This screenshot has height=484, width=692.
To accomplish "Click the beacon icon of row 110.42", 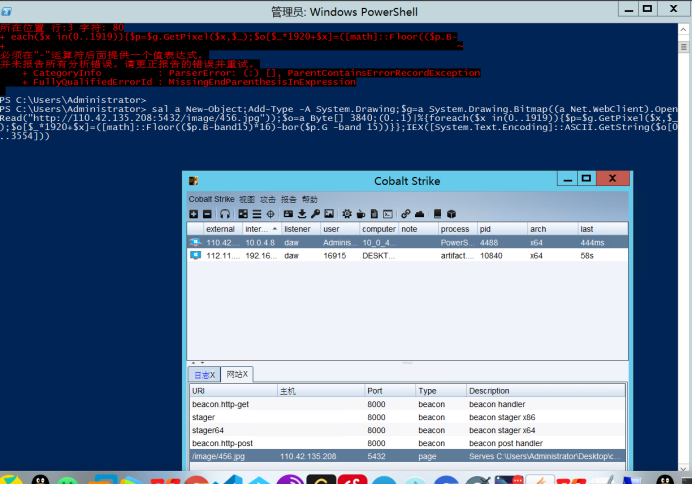I will [195, 242].
